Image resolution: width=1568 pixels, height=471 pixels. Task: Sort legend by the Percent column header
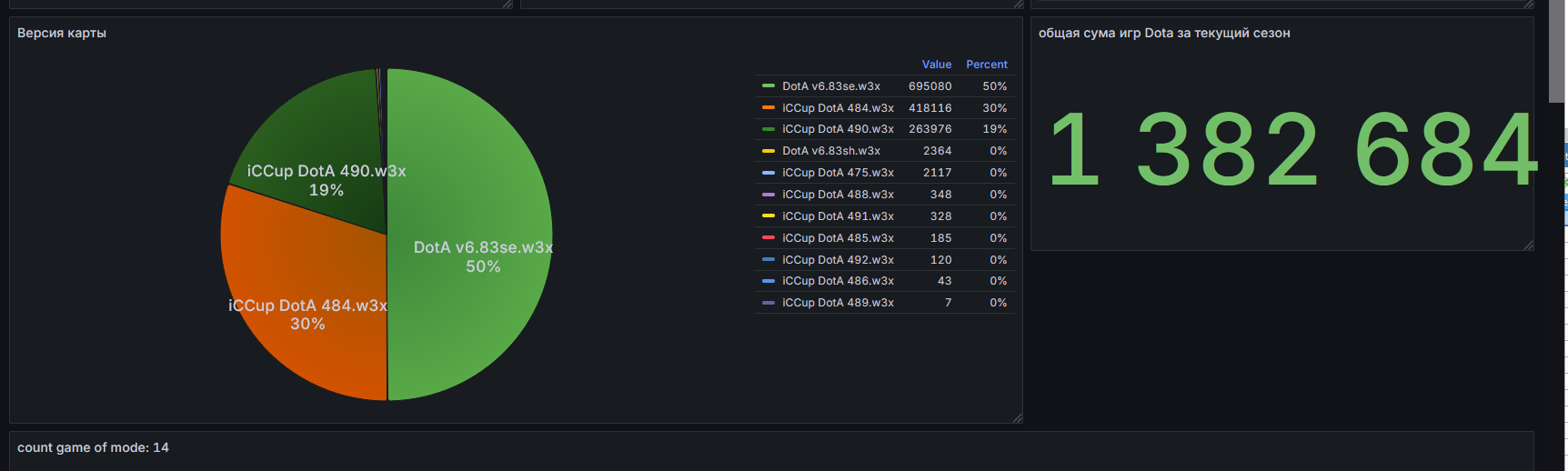click(986, 65)
